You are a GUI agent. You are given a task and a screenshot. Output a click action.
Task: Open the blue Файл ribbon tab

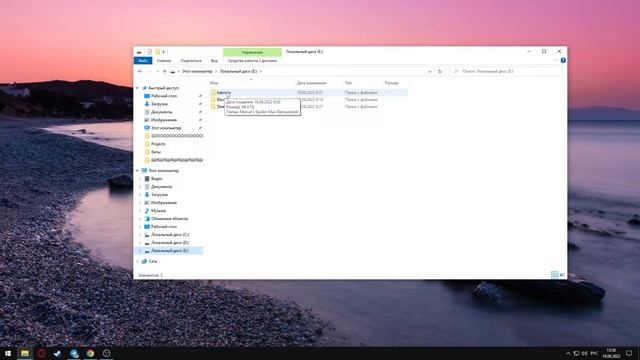point(143,61)
